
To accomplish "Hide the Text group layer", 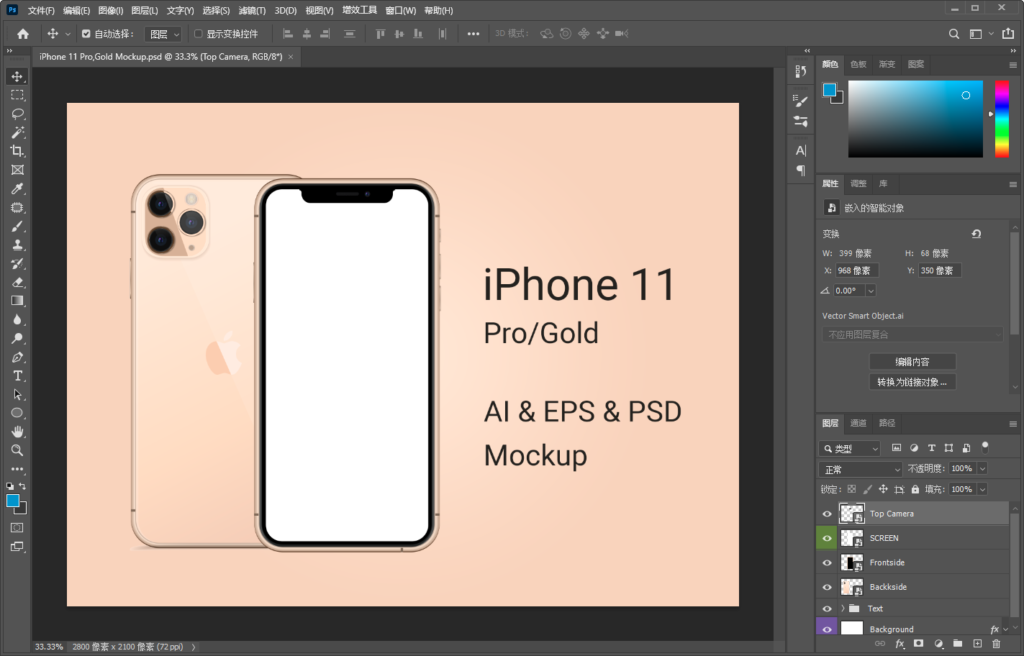I will pyautogui.click(x=827, y=608).
